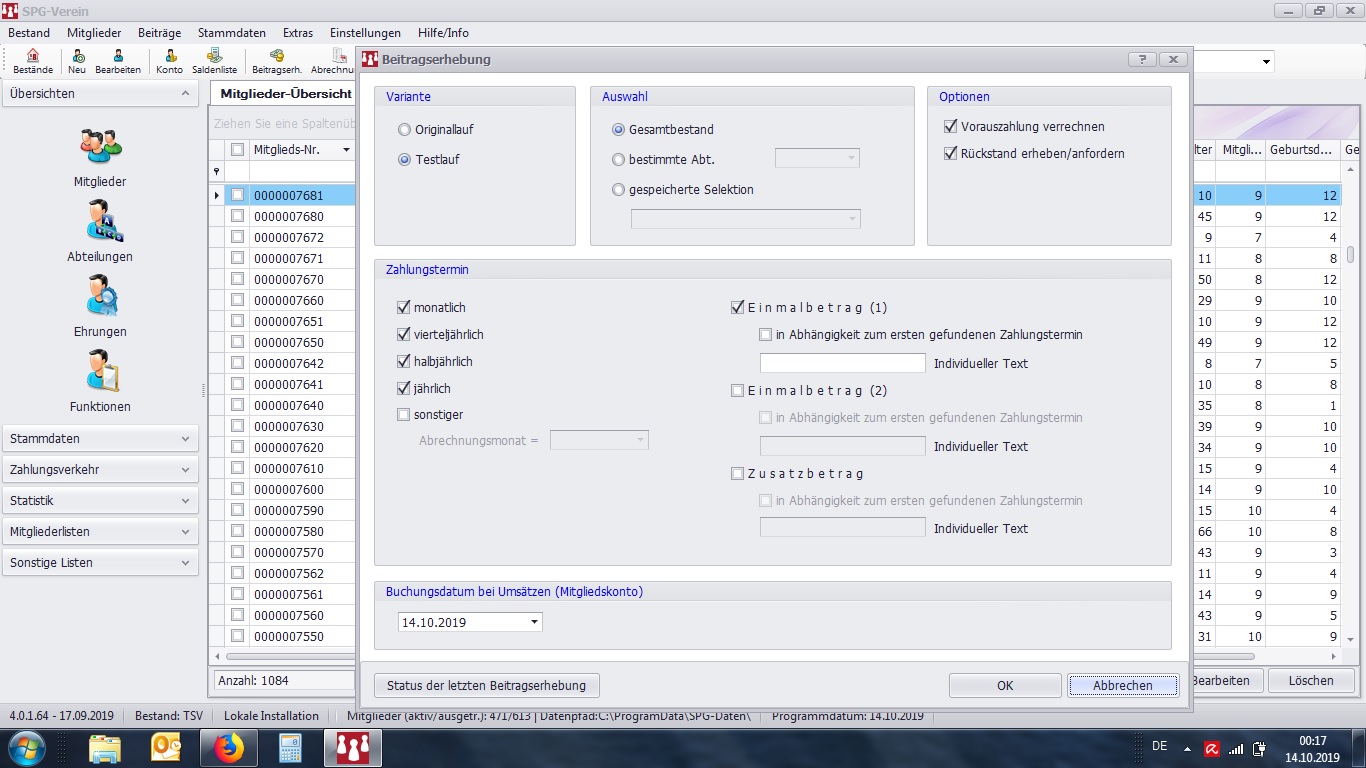Open the Beiträge menu
Image resolution: width=1366 pixels, height=768 pixels.
pos(159,33)
